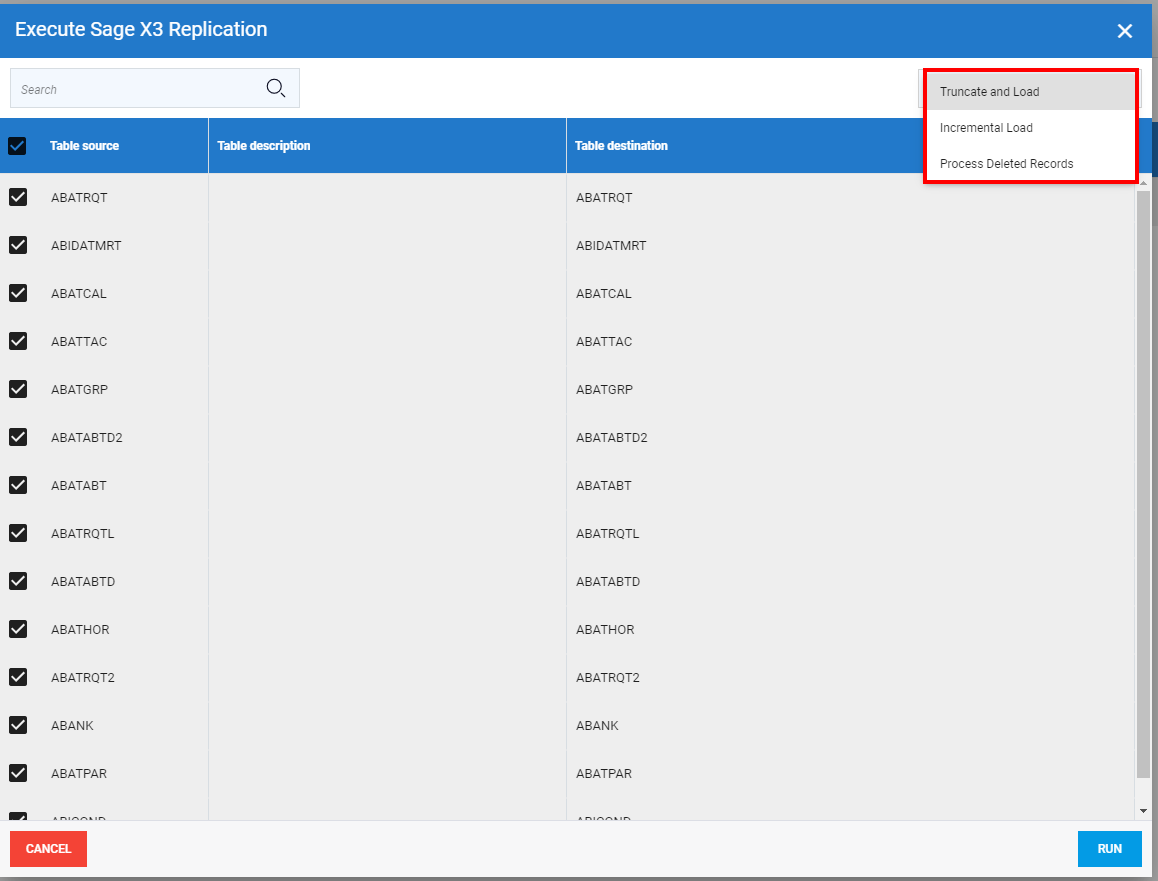Close the Execute Sage X3 Replication dialog
This screenshot has height=881, width=1158.
(x=1125, y=31)
